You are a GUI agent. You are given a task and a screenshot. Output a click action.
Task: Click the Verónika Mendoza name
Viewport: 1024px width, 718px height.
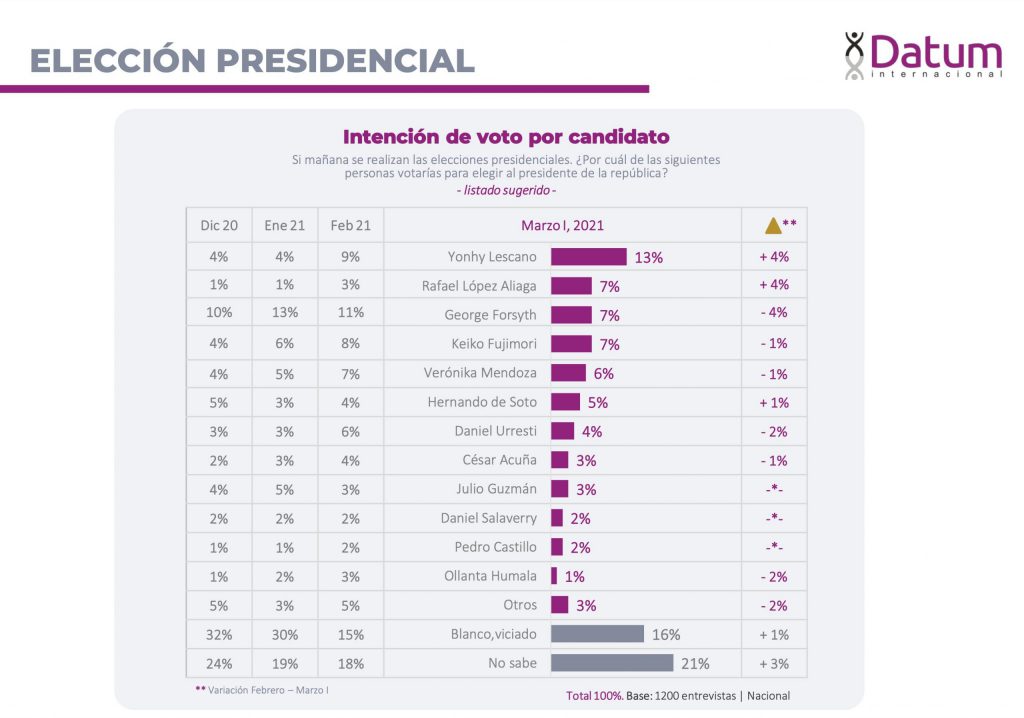pyautogui.click(x=480, y=373)
